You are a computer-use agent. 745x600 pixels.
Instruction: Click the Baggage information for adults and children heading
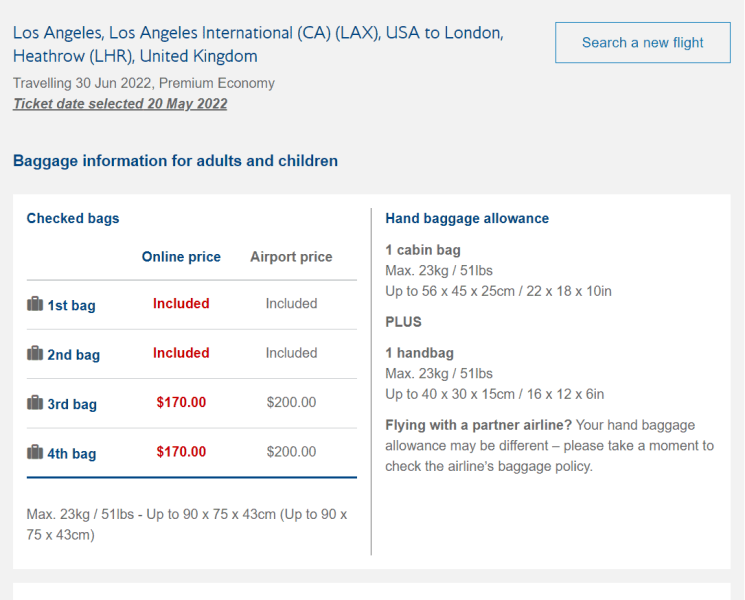pyautogui.click(x=175, y=161)
